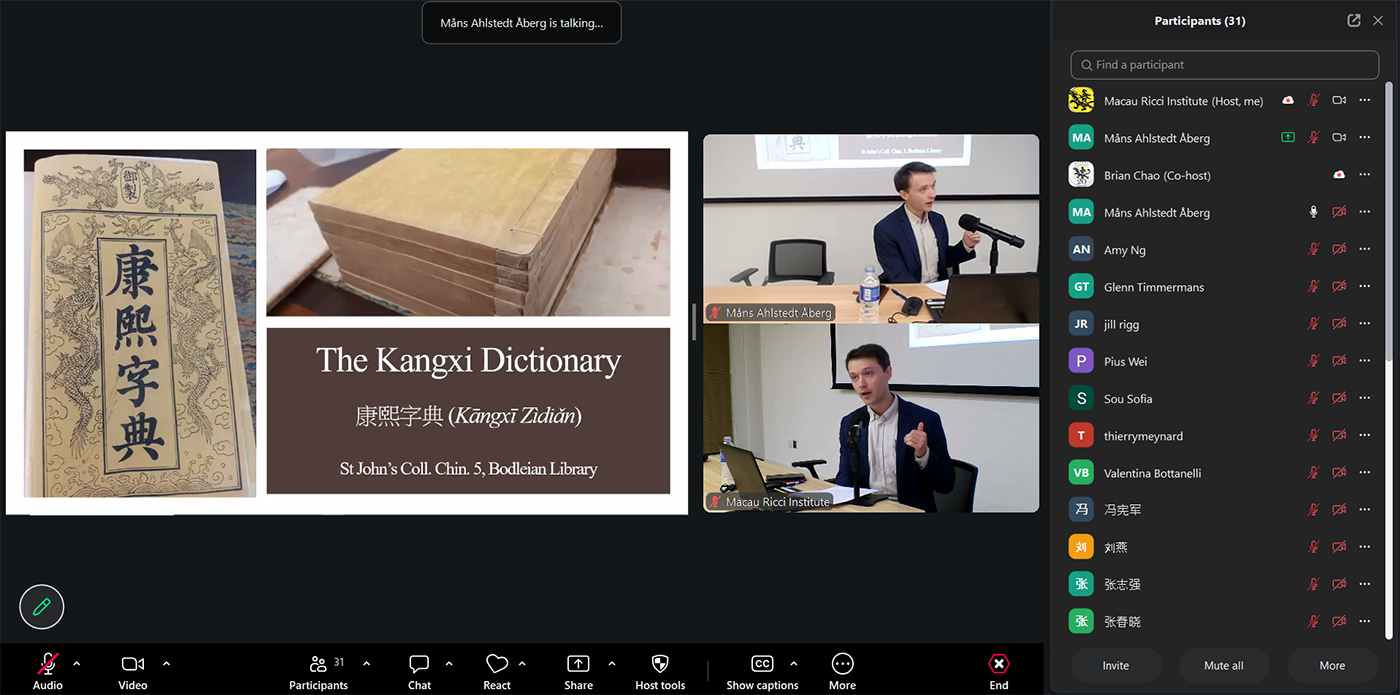Image resolution: width=1400 pixels, height=695 pixels.
Task: Click the red End meeting button
Action: point(999,664)
